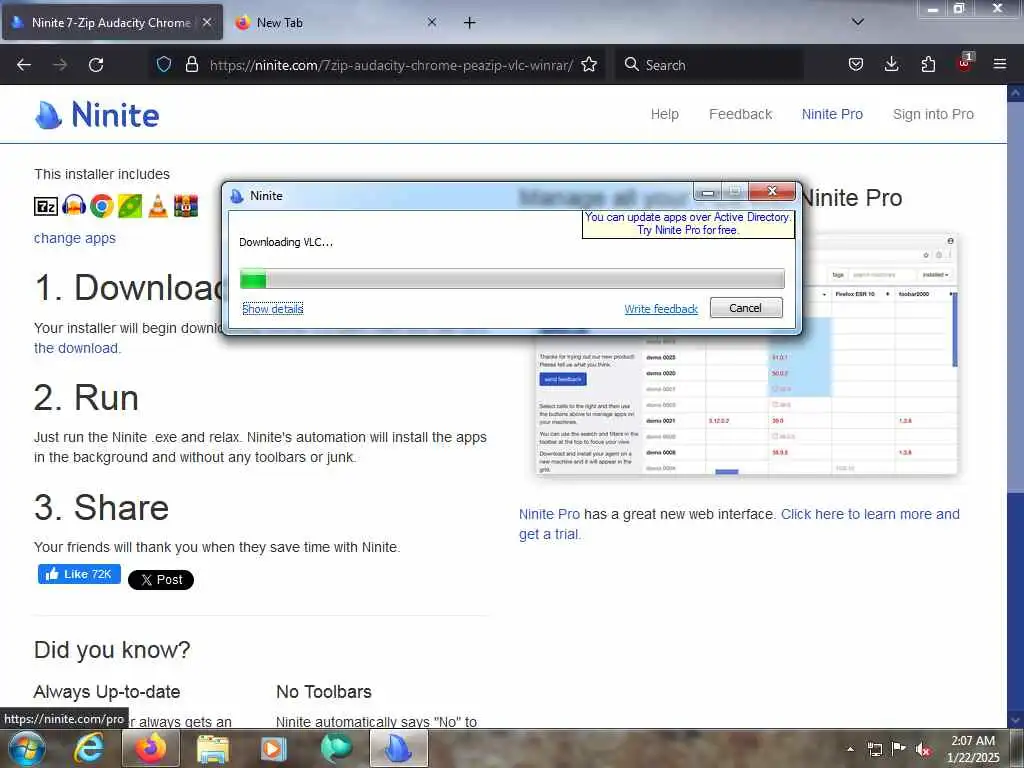This screenshot has width=1024, height=768.
Task: Click the green bird app in taskbar
Action: (336, 749)
